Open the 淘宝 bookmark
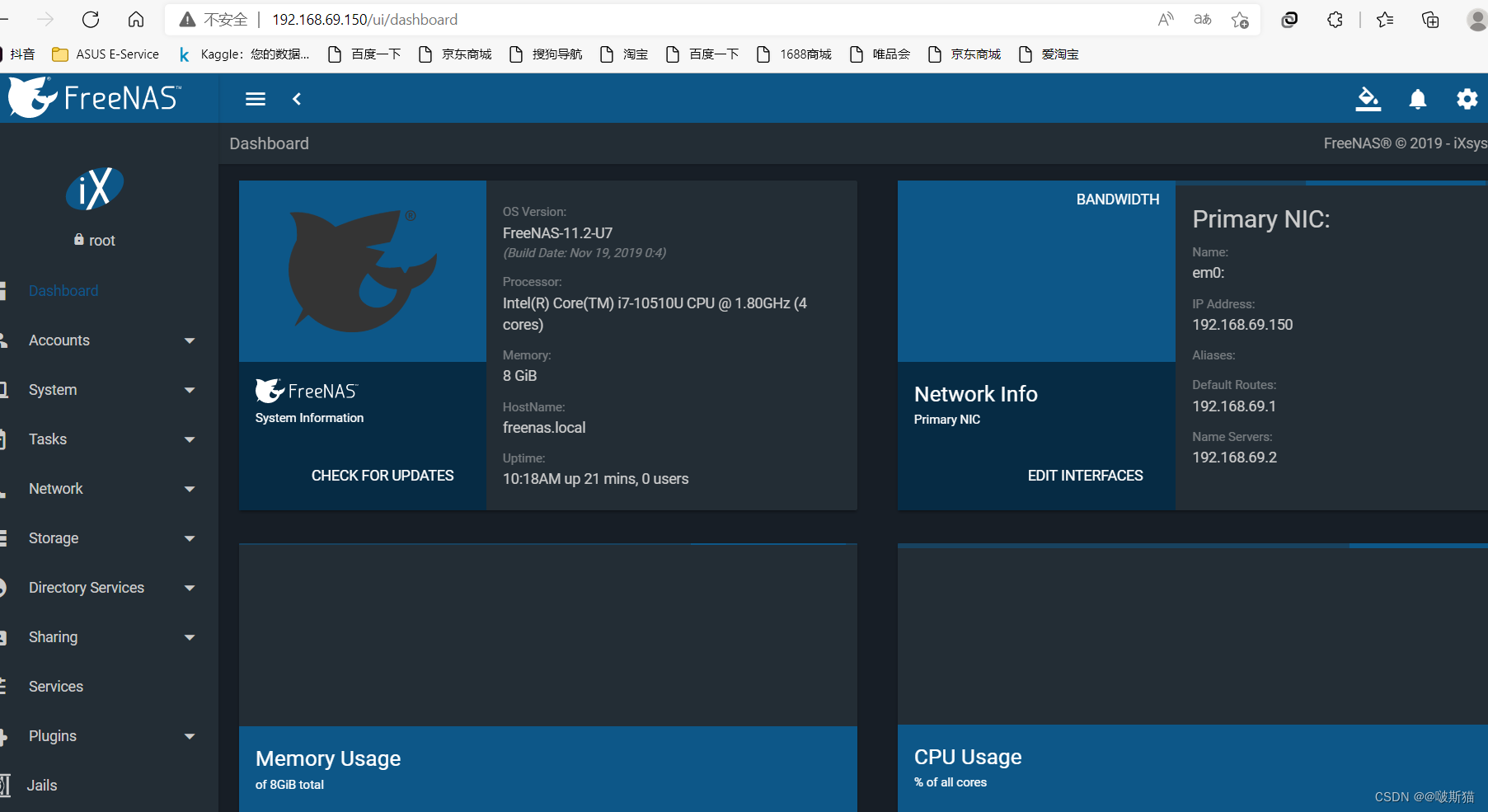The height and width of the screenshot is (812, 1488). [x=635, y=54]
